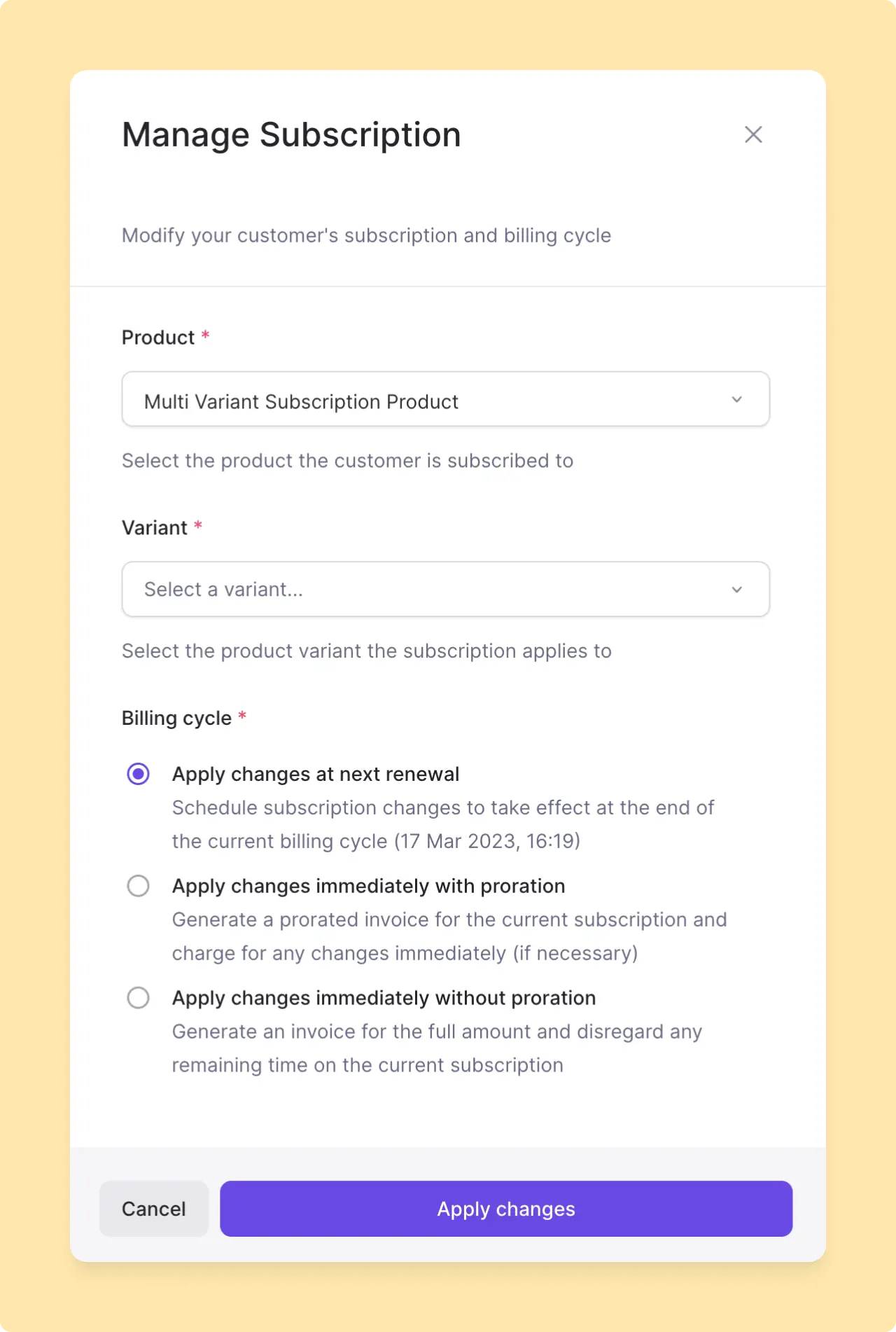896x1332 pixels.
Task: Click the next renewal billing cycle description
Action: click(442, 824)
